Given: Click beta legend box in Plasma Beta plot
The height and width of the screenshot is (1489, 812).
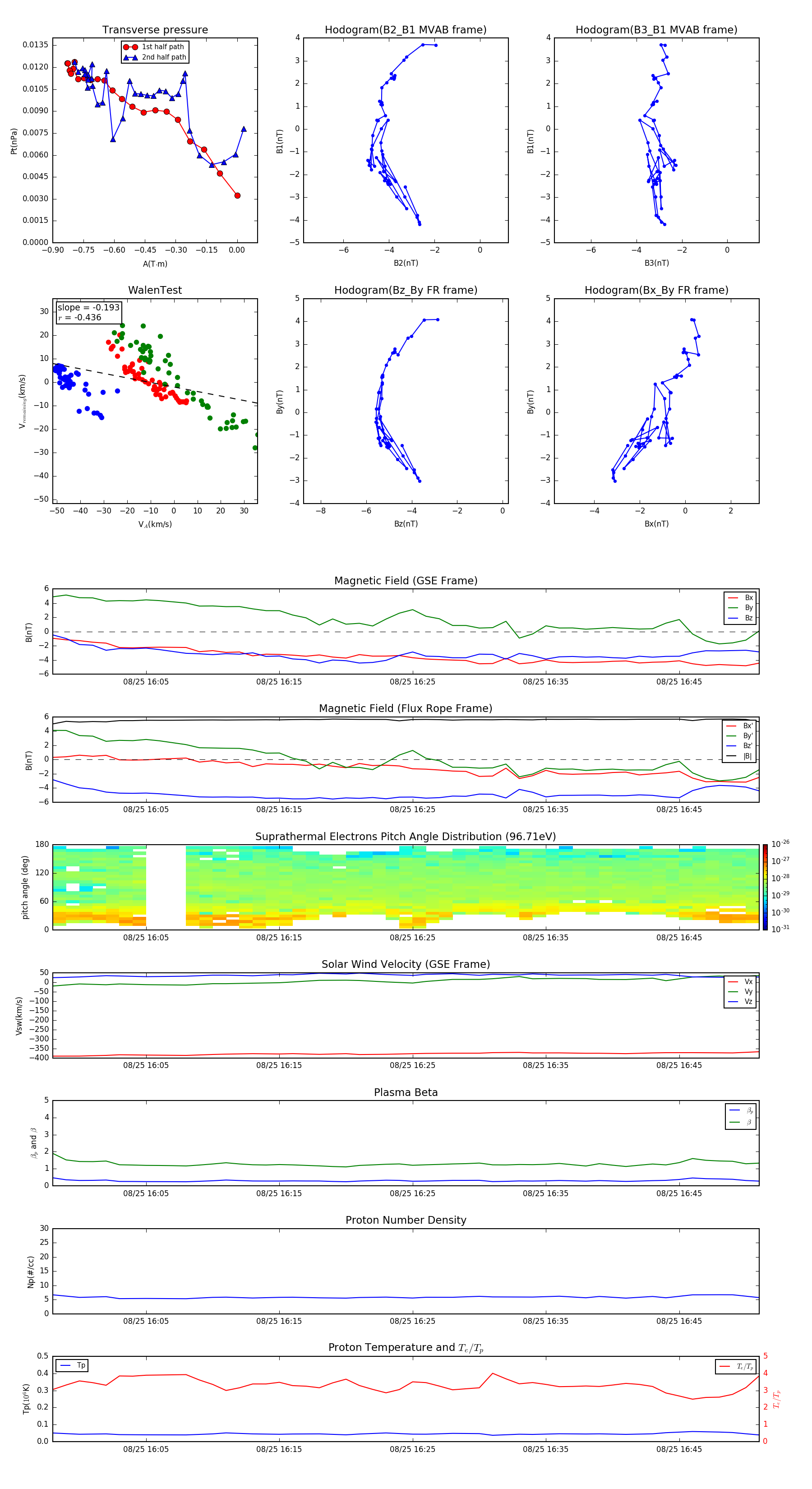Looking at the screenshot, I should point(740,1116).
